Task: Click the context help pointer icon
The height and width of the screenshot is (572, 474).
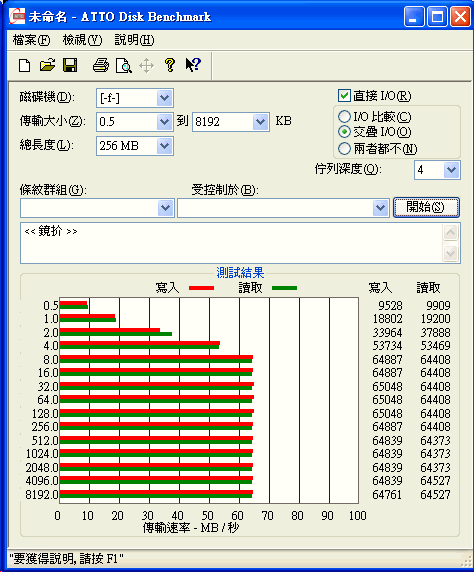Action: click(193, 65)
